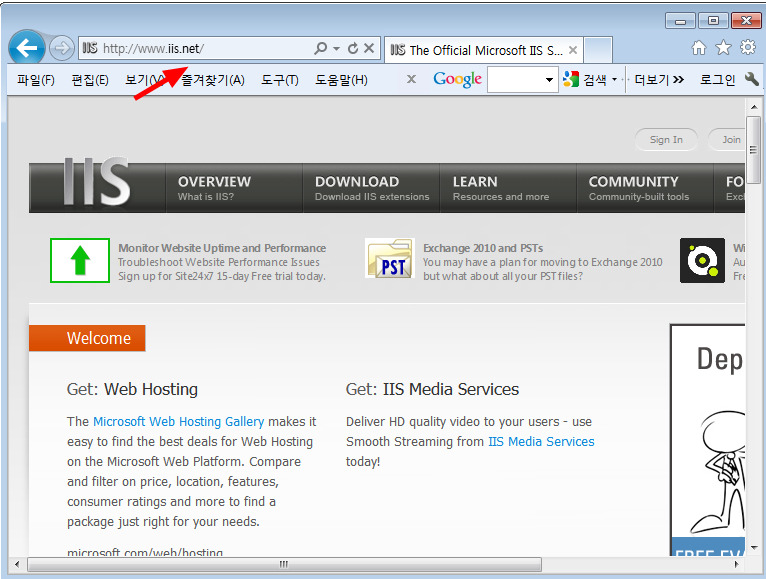This screenshot has width=766, height=579.
Task: Open the 파일(F) menu
Action: 35,80
